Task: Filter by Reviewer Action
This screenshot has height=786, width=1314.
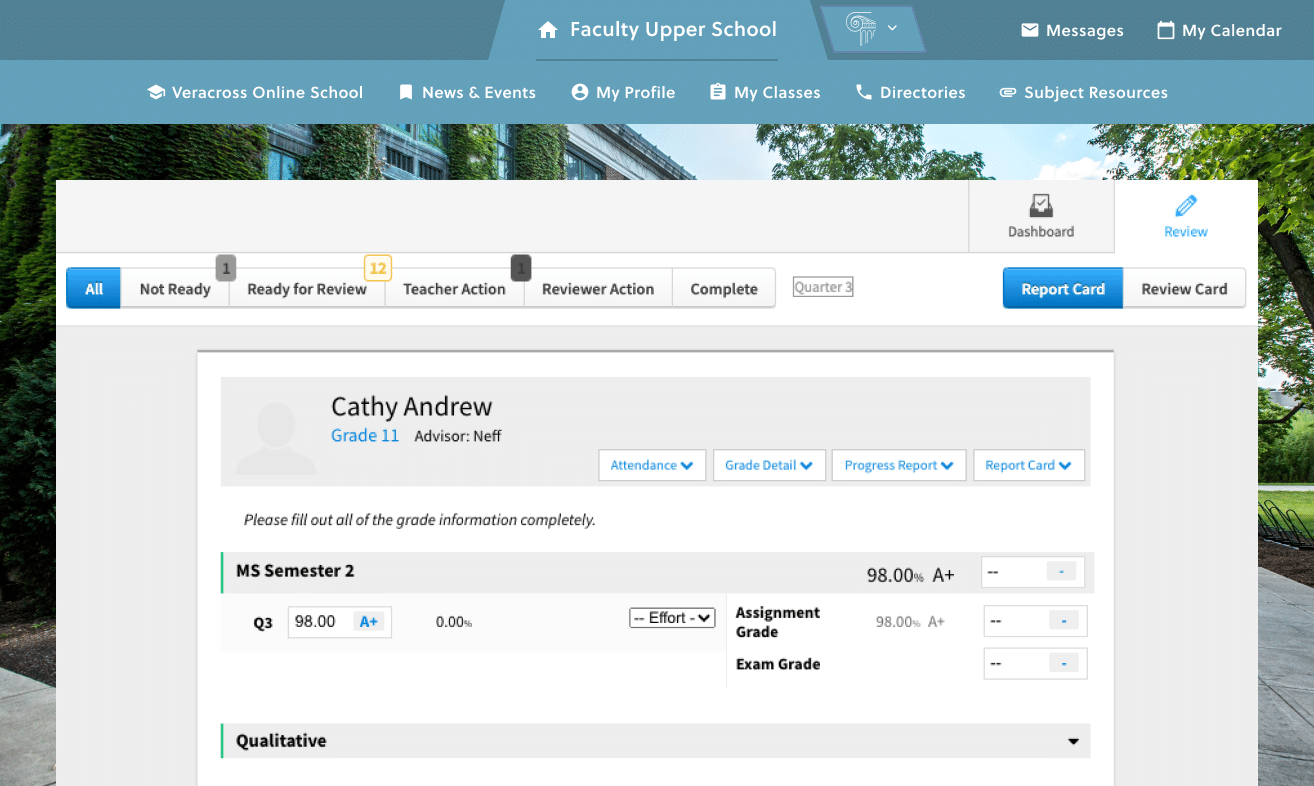Action: coord(598,288)
